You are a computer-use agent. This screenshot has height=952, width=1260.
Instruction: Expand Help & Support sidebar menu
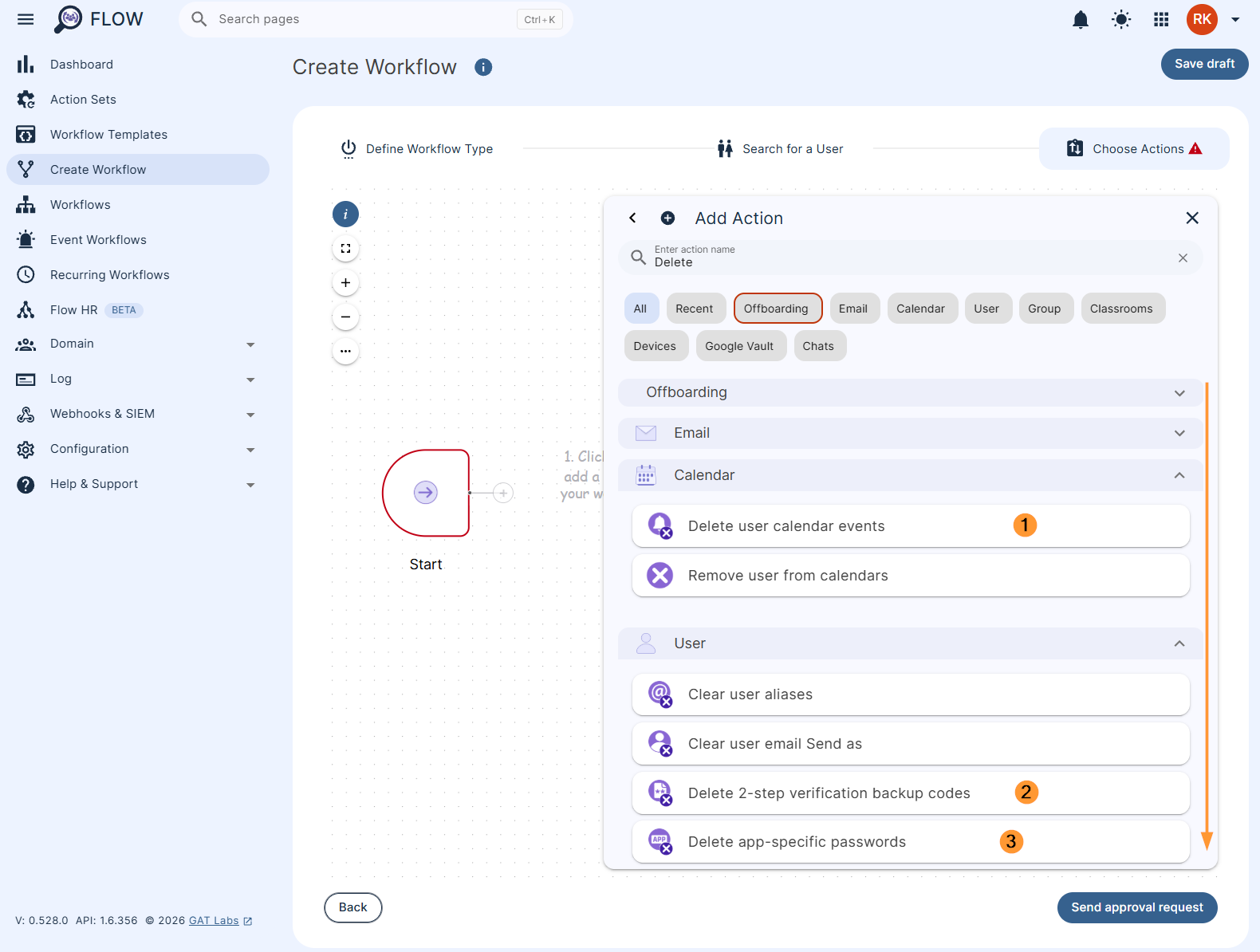click(138, 484)
